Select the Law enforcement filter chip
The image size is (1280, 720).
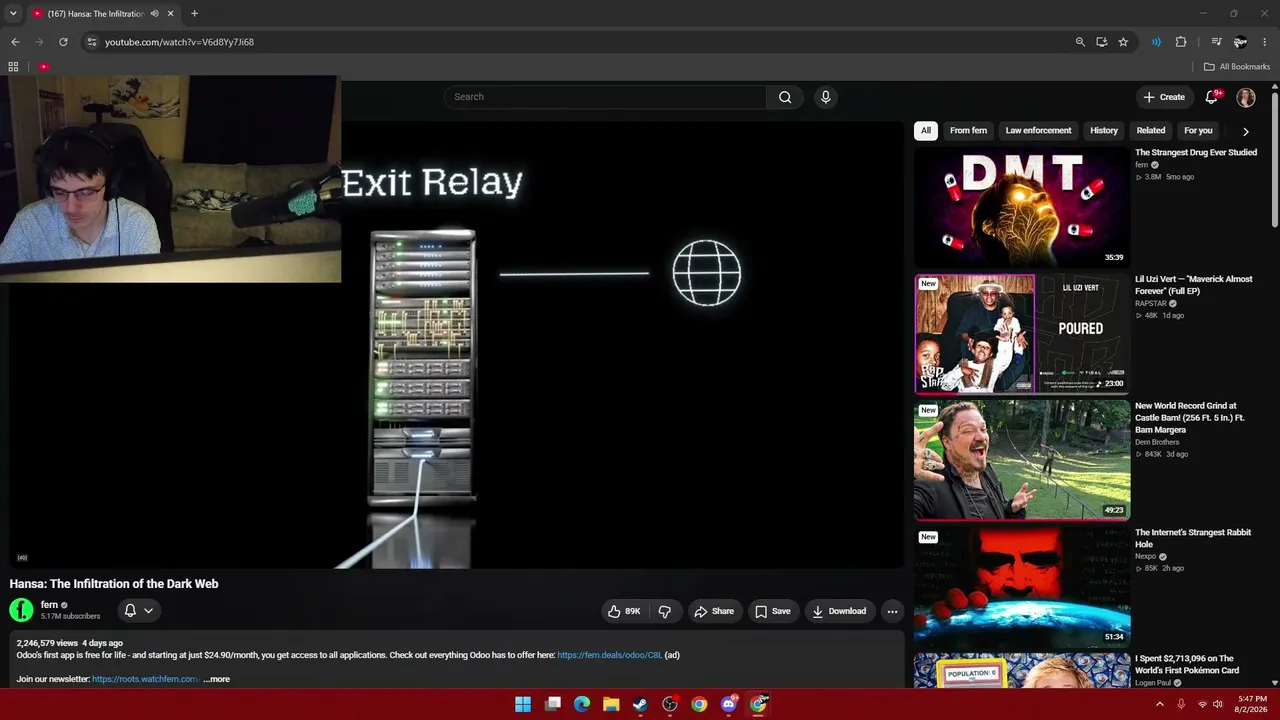click(x=1038, y=131)
